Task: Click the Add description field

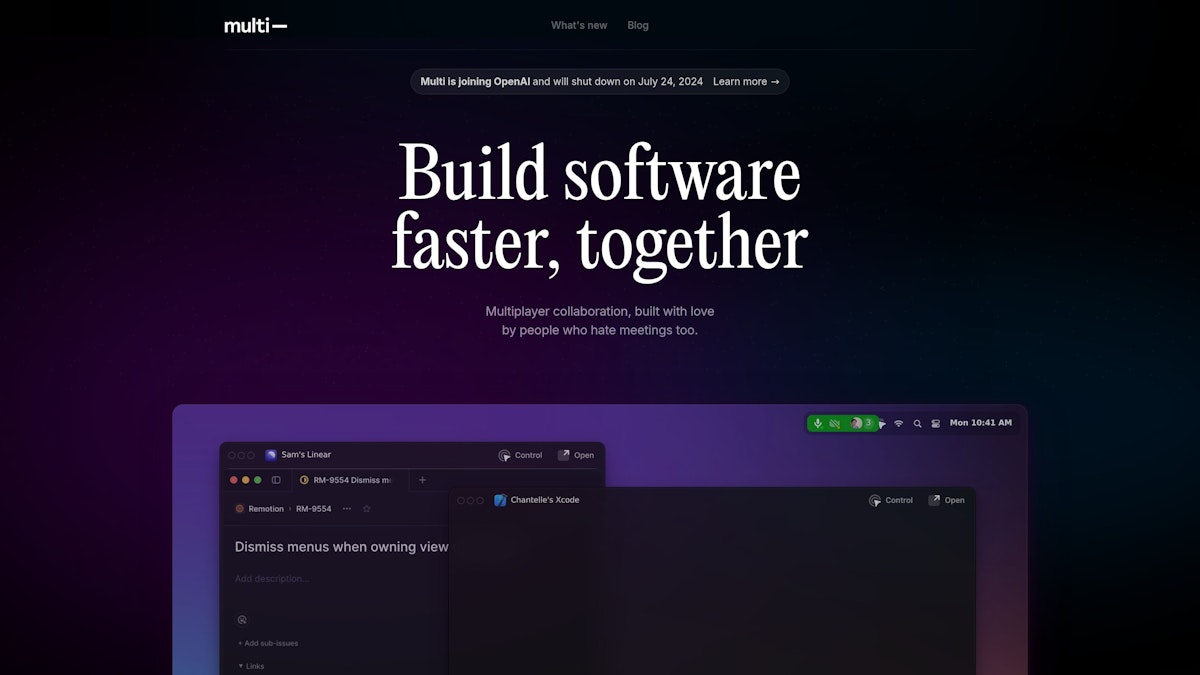Action: click(272, 578)
